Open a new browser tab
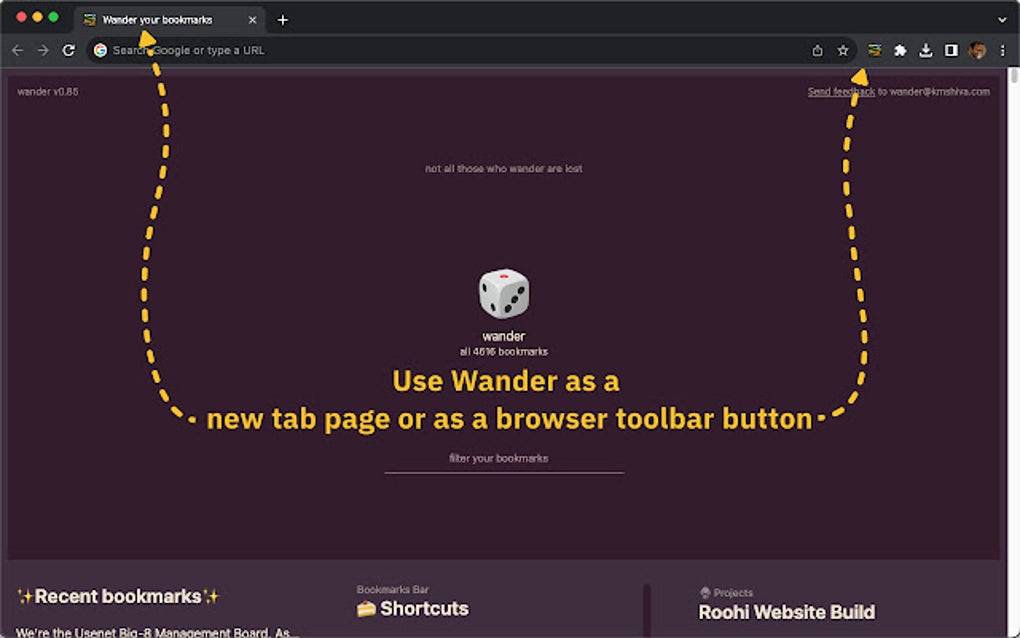The width and height of the screenshot is (1020, 638). click(x=283, y=19)
